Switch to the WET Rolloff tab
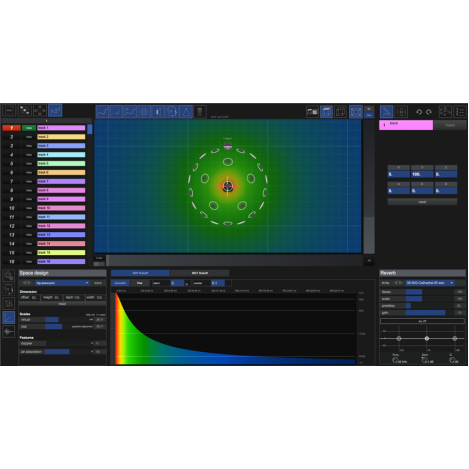The height and width of the screenshot is (469, 469). (x=200, y=273)
